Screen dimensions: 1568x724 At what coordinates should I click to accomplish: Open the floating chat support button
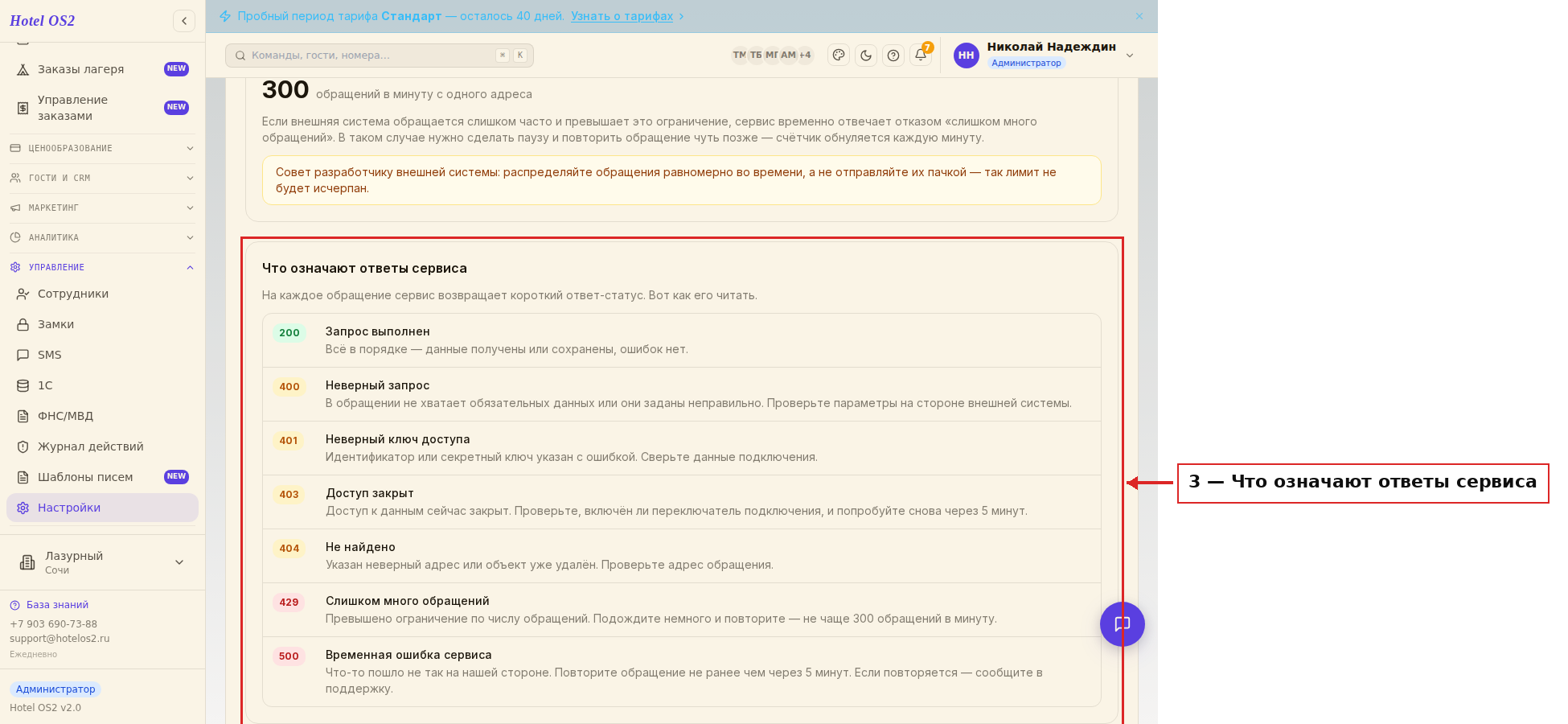tap(1123, 624)
